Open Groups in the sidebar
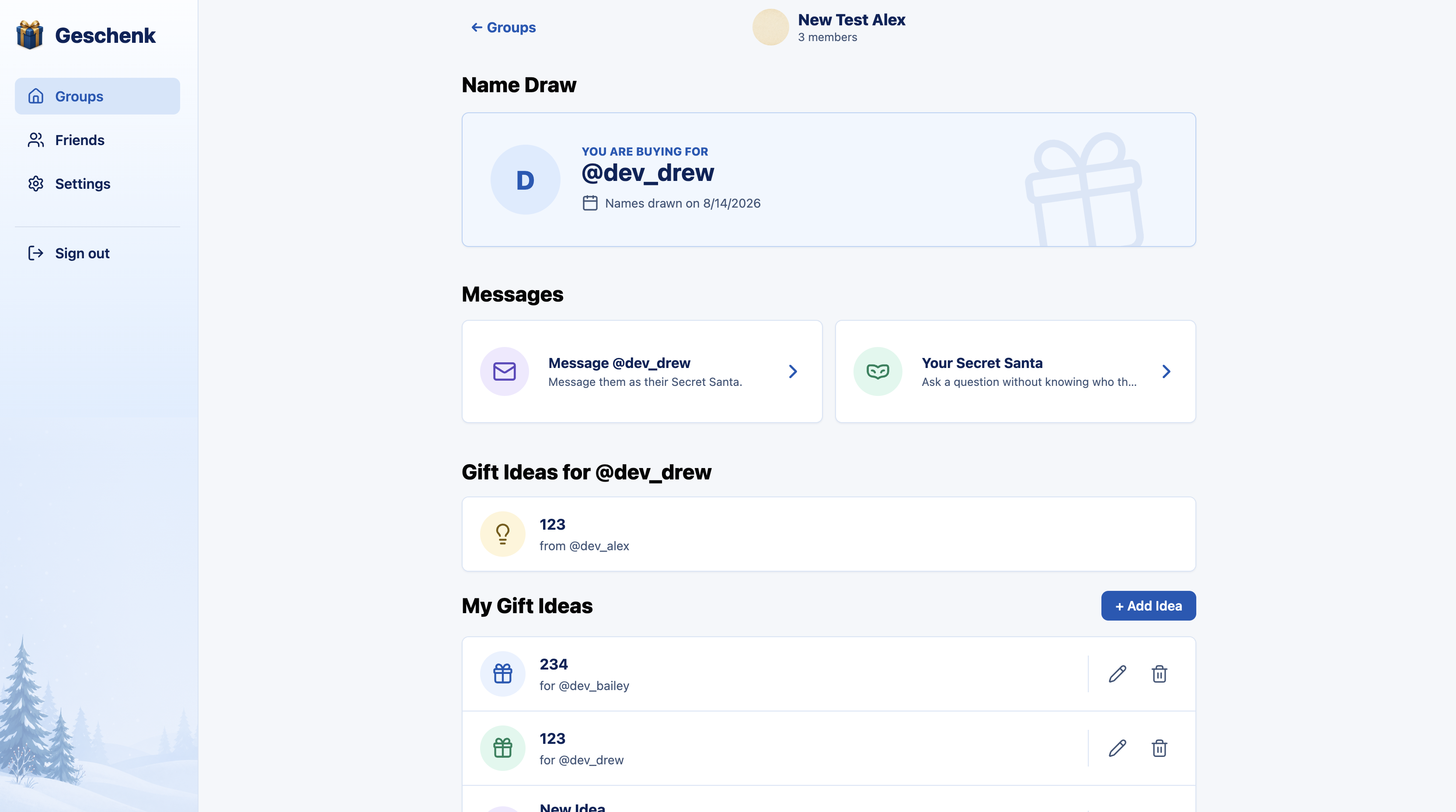The width and height of the screenshot is (1456, 812). coord(97,96)
